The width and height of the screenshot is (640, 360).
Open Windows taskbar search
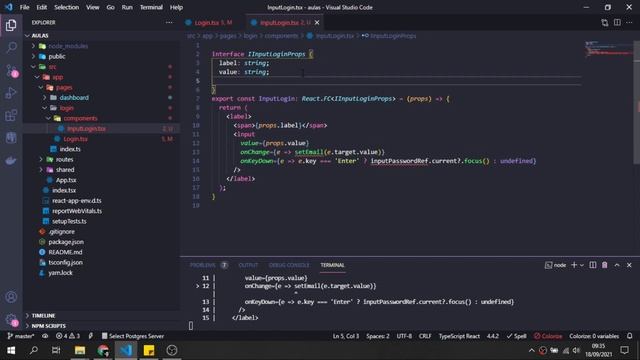click(x=34, y=350)
